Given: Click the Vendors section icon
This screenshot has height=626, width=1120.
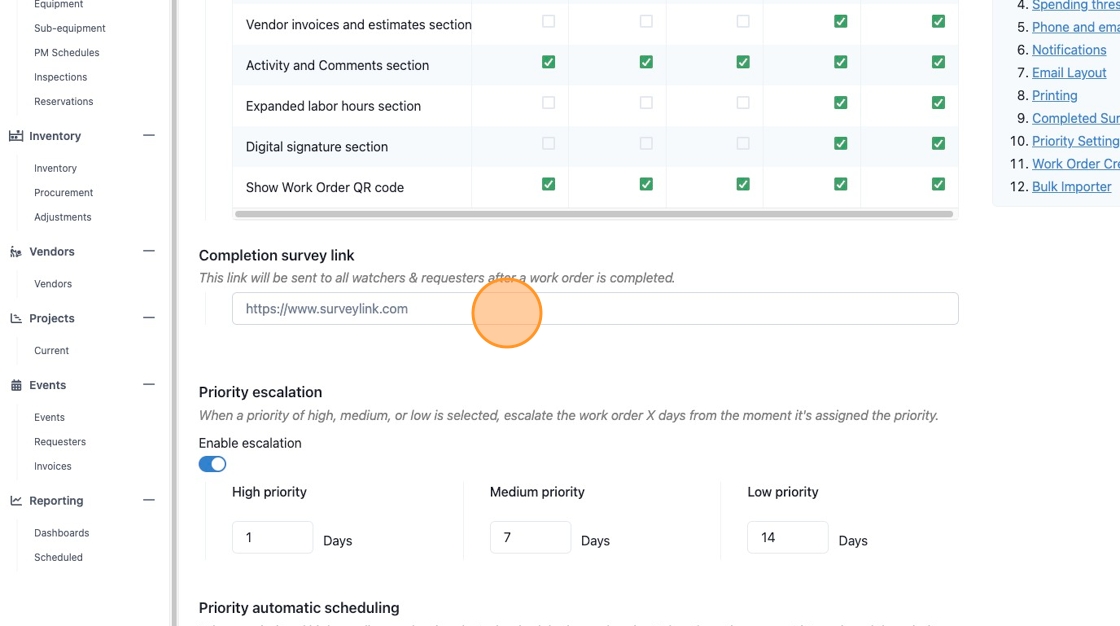Looking at the screenshot, I should tap(16, 252).
